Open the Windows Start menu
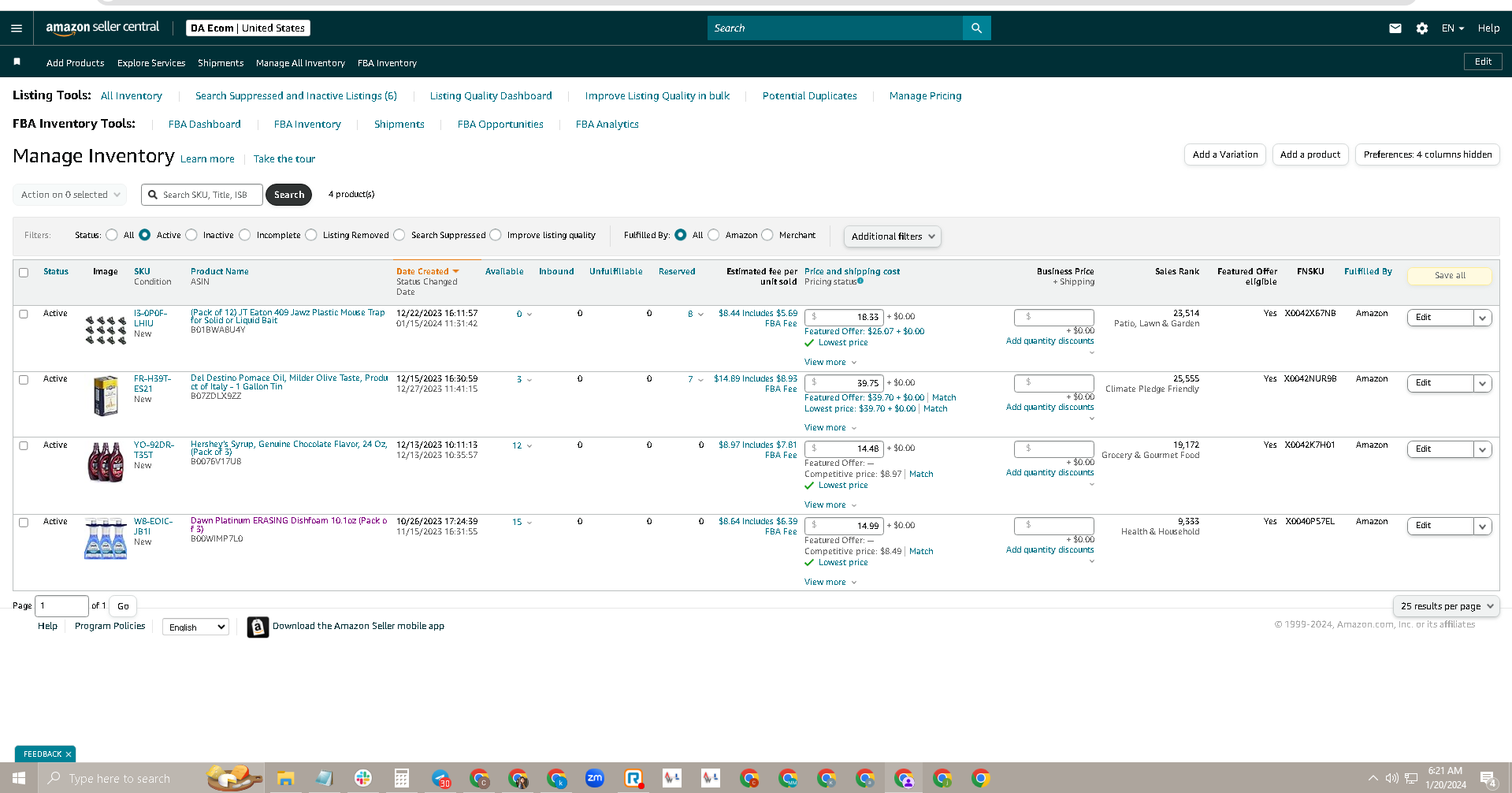The image size is (1512, 793). click(19, 778)
